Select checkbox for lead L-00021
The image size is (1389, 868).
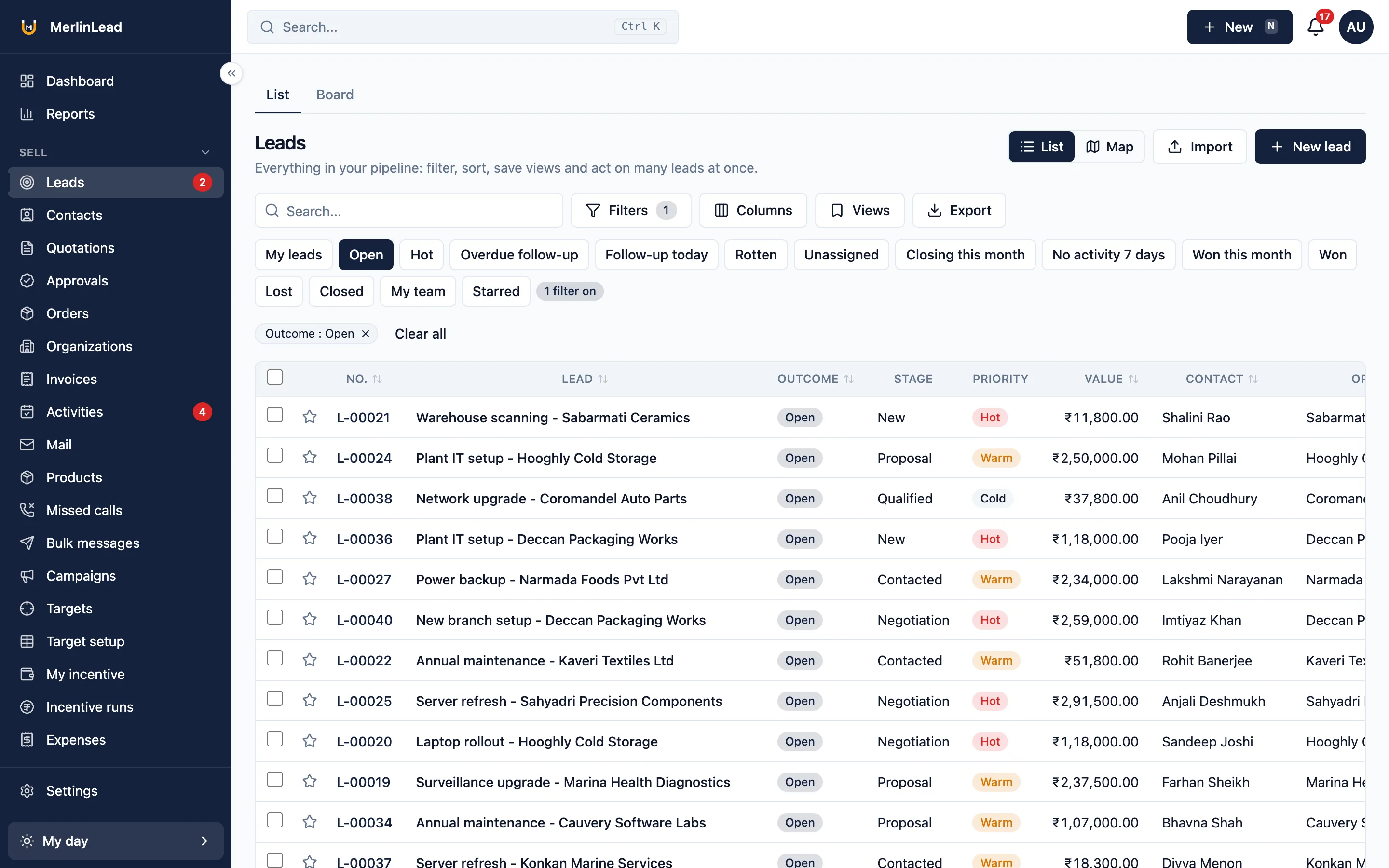click(x=275, y=415)
